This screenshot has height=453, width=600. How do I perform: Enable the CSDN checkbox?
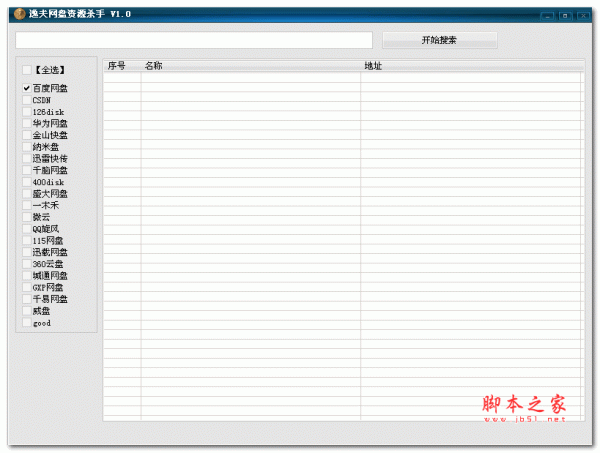click(26, 100)
